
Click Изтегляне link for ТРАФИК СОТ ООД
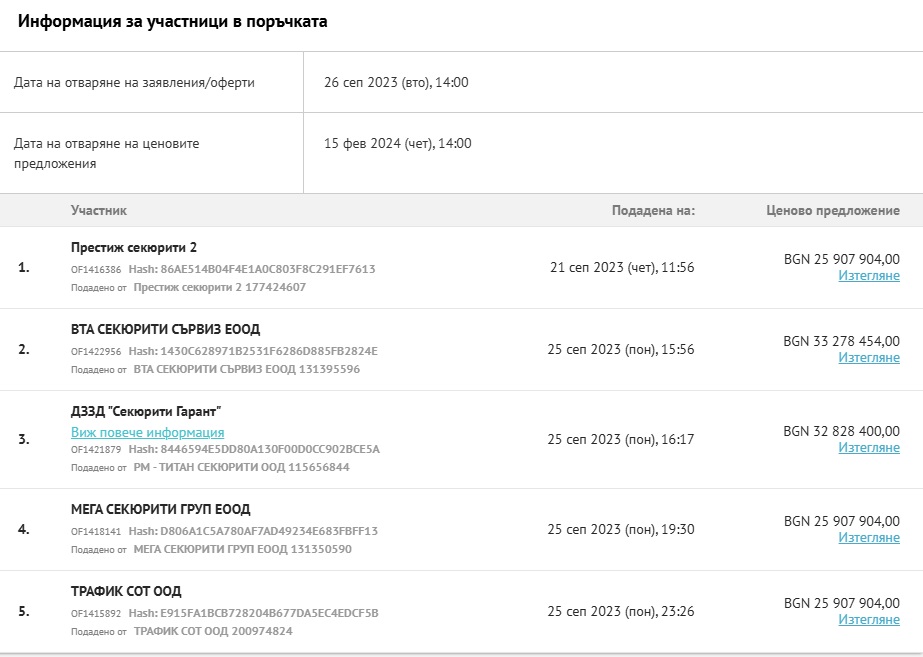point(868,620)
